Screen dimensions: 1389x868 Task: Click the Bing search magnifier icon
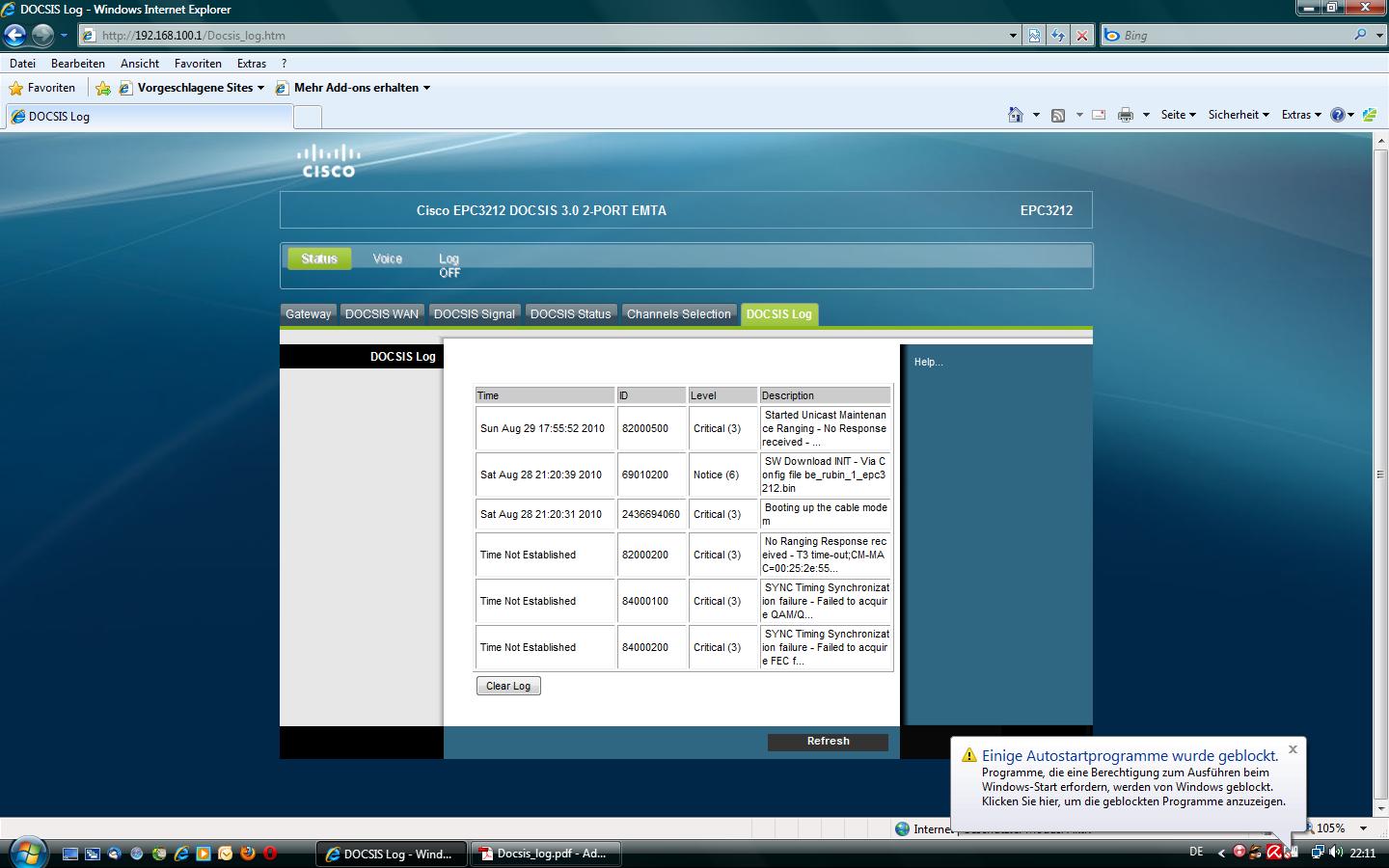[x=1360, y=35]
